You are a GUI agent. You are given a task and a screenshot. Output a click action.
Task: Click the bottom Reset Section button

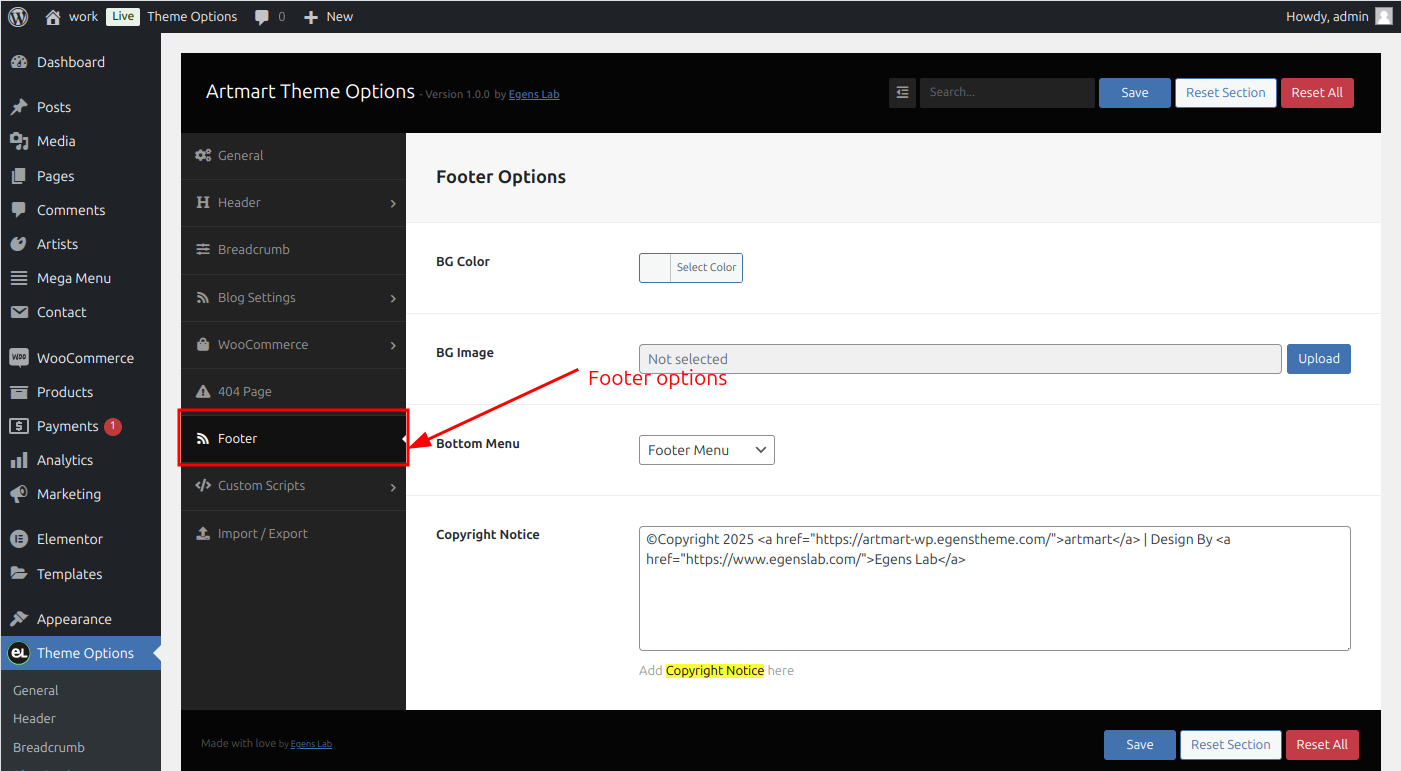[x=1231, y=744]
